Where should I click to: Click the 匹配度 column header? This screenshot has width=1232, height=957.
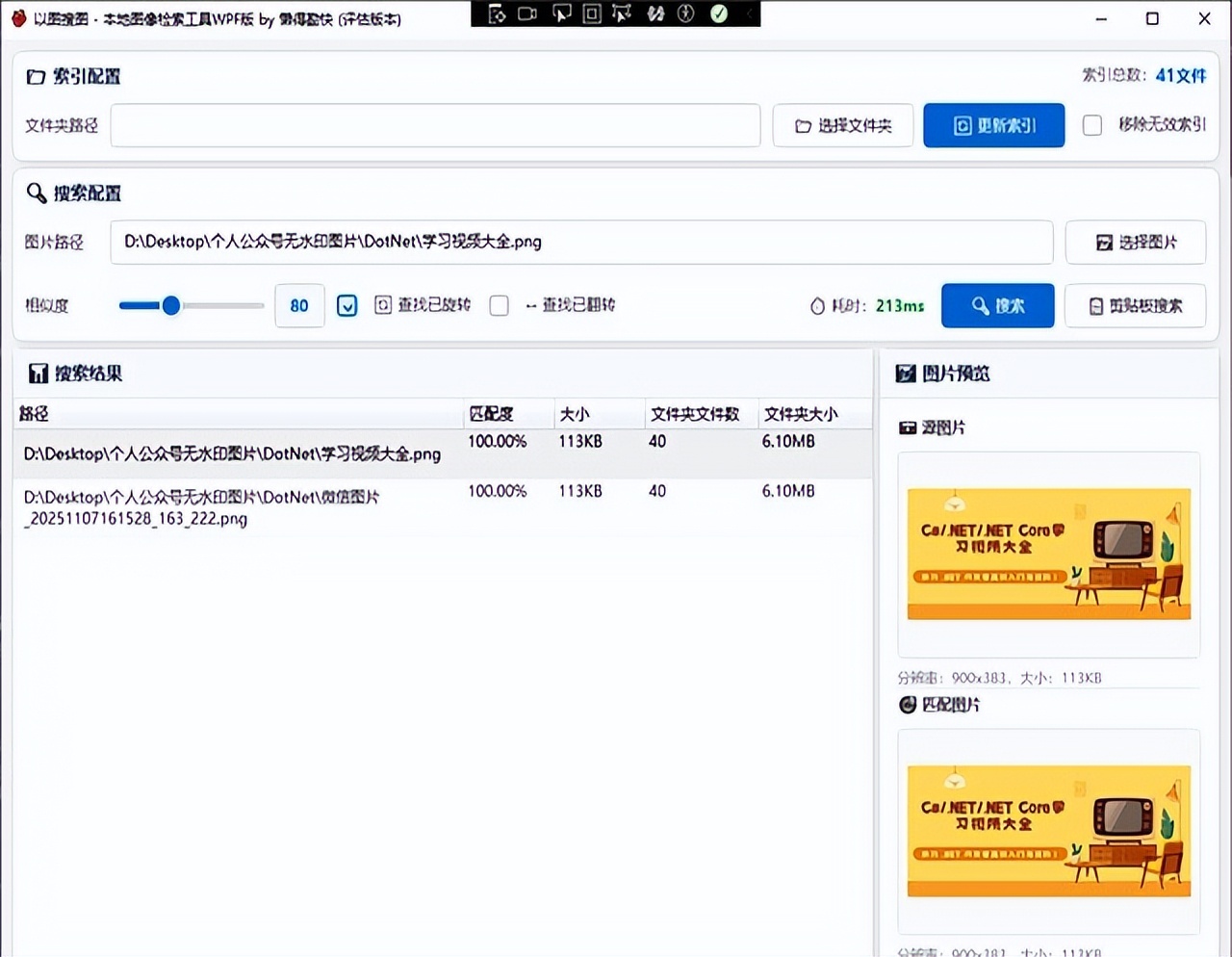pyautogui.click(x=492, y=414)
